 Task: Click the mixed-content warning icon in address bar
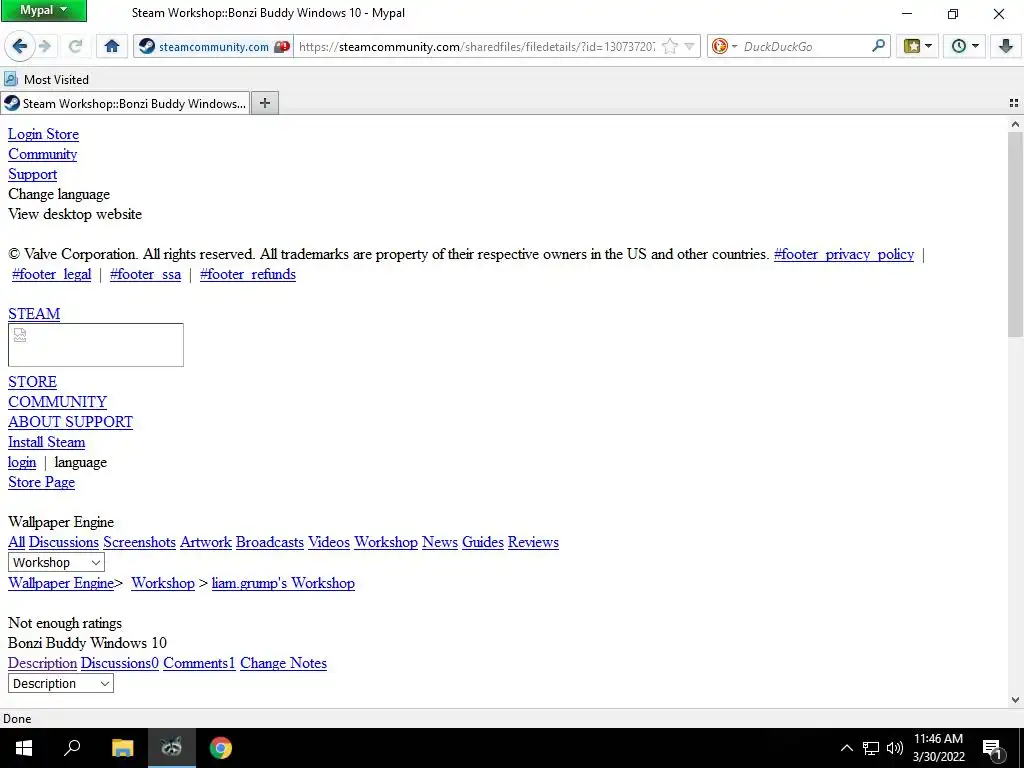(281, 46)
